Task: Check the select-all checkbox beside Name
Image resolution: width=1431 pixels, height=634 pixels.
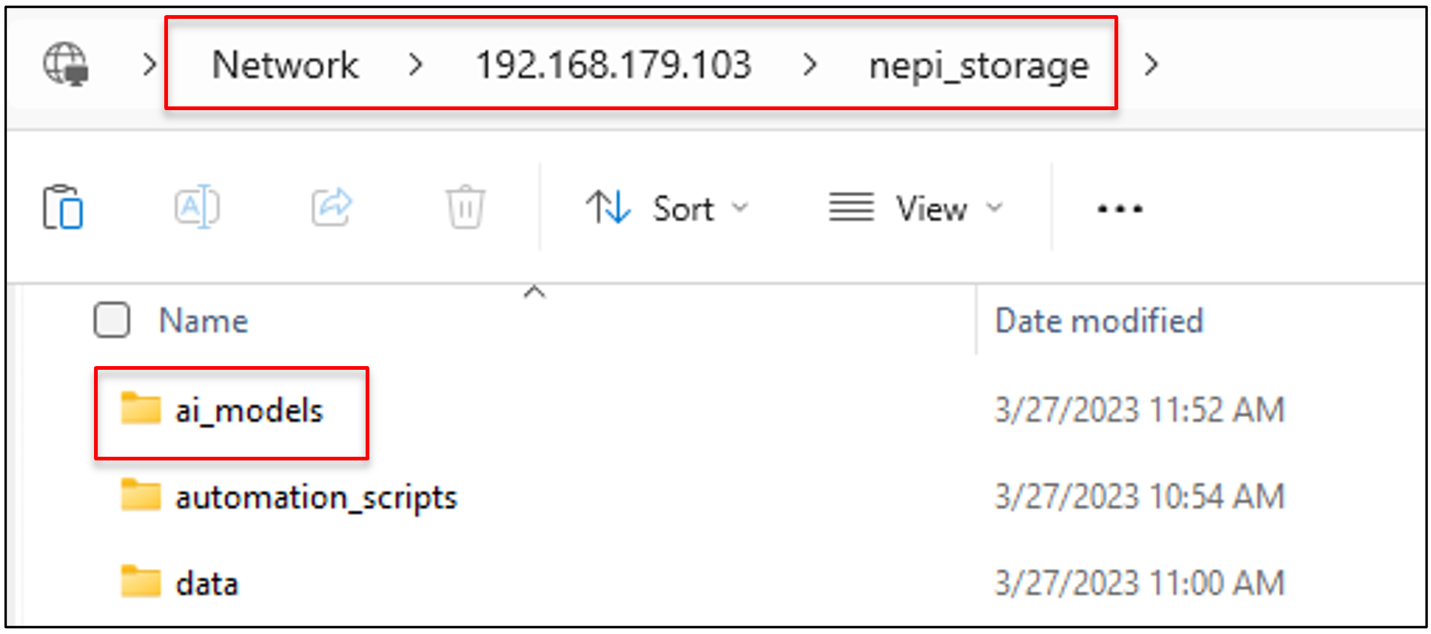Action: [112, 320]
